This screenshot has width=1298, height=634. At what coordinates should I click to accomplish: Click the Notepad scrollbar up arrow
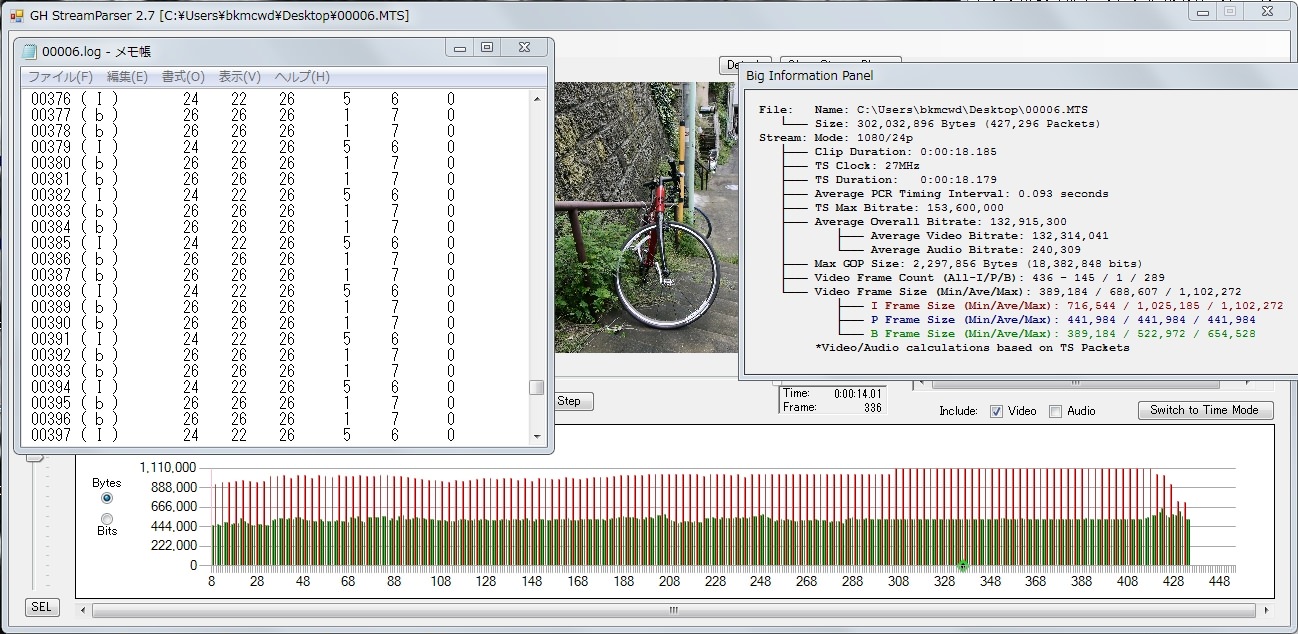(x=537, y=97)
